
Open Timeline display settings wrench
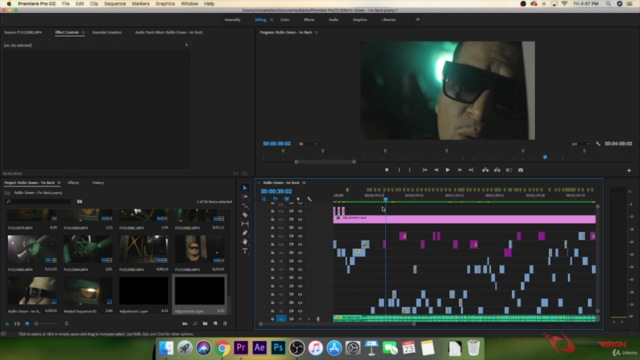[309, 199]
